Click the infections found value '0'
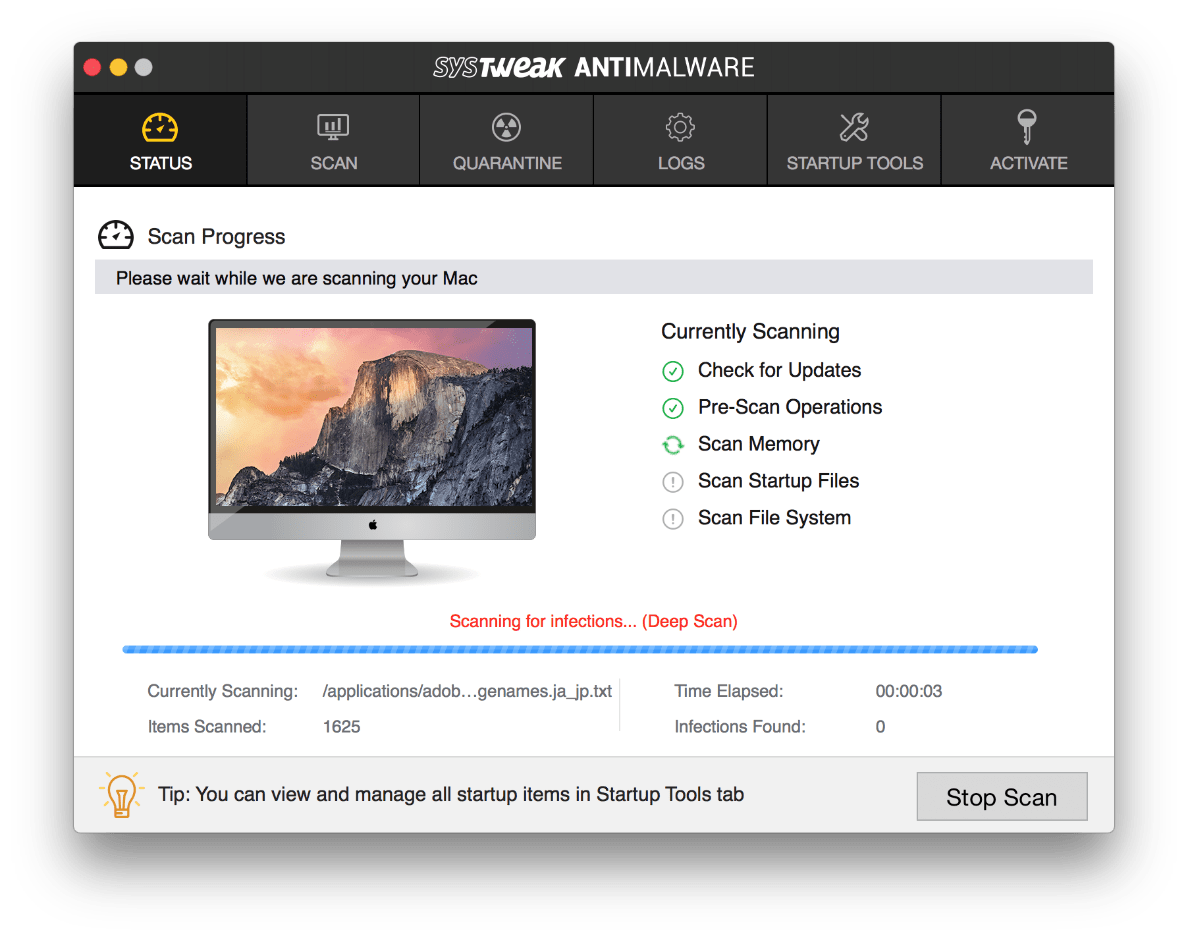The width and height of the screenshot is (1188, 938). click(880, 727)
